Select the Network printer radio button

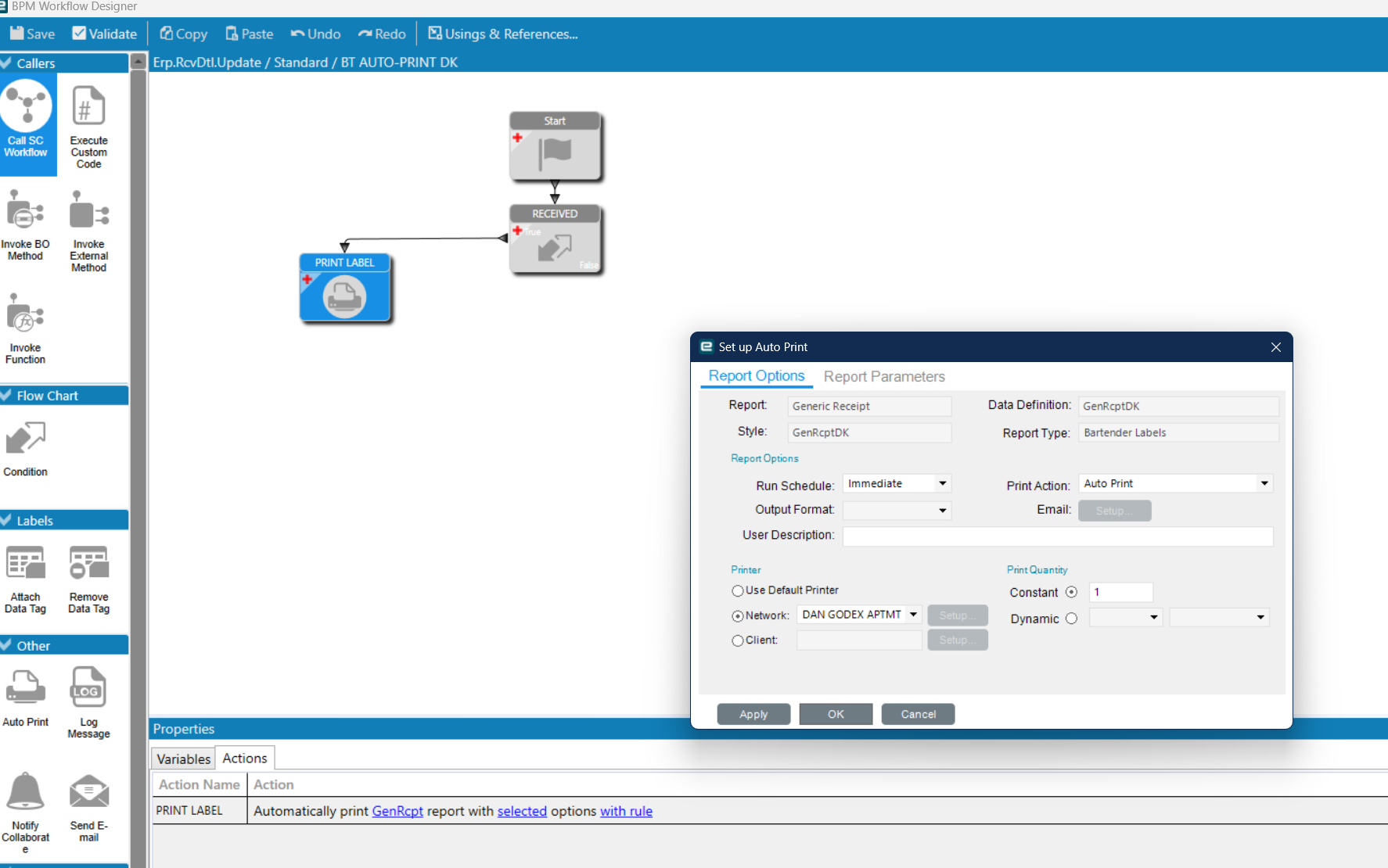click(x=737, y=615)
